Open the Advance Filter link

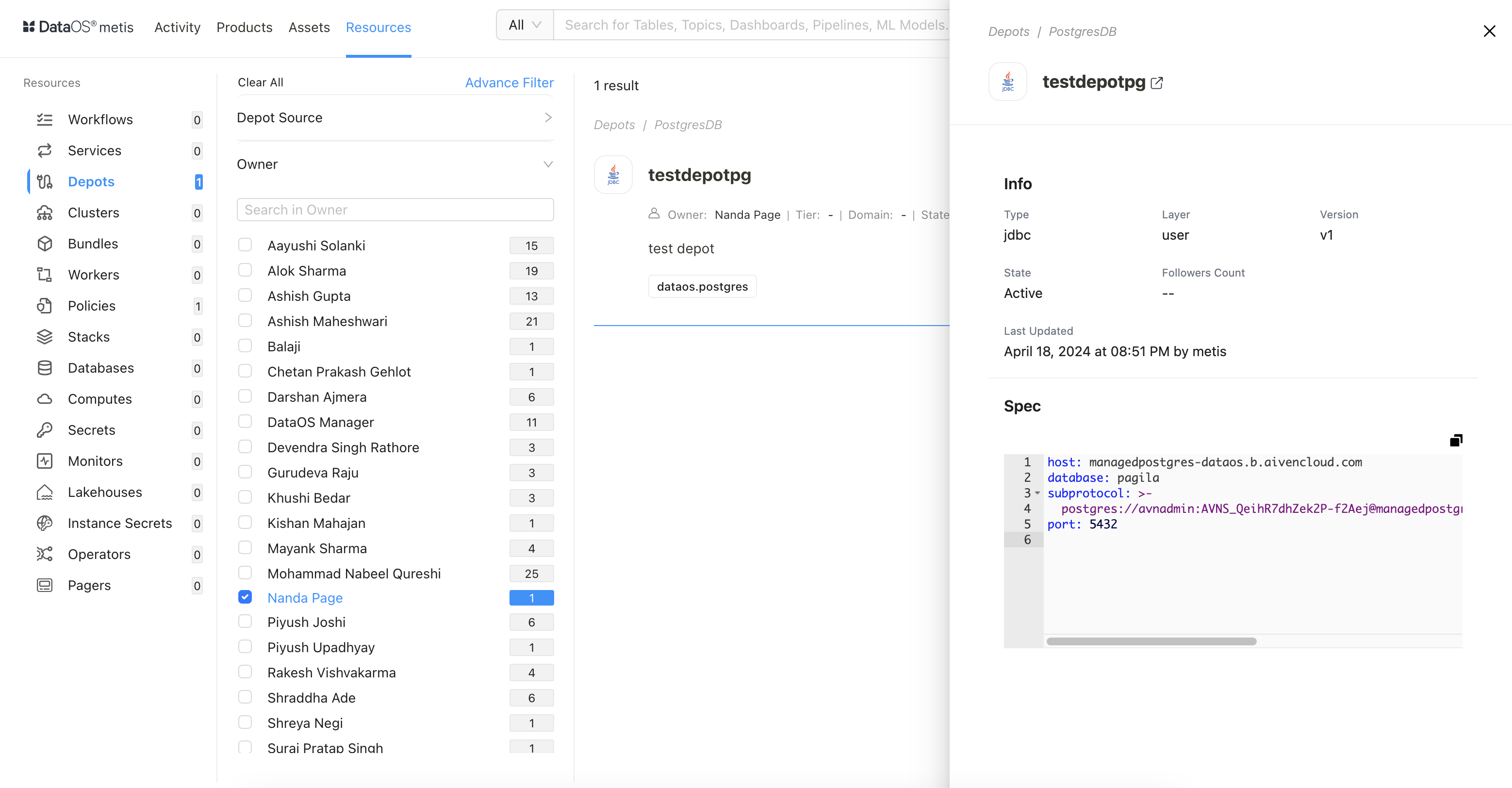(x=509, y=83)
